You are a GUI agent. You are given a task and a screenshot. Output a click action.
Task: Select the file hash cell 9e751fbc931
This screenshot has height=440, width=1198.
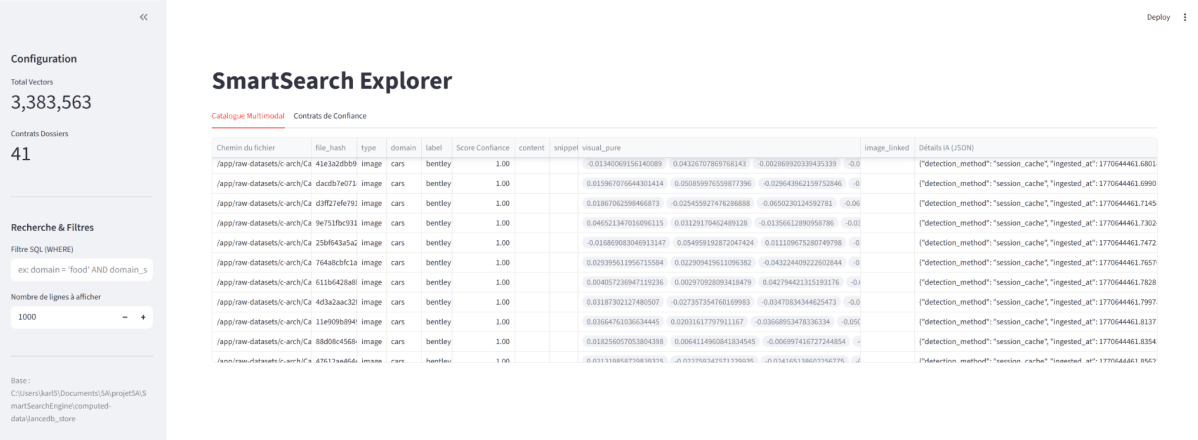[333, 223]
